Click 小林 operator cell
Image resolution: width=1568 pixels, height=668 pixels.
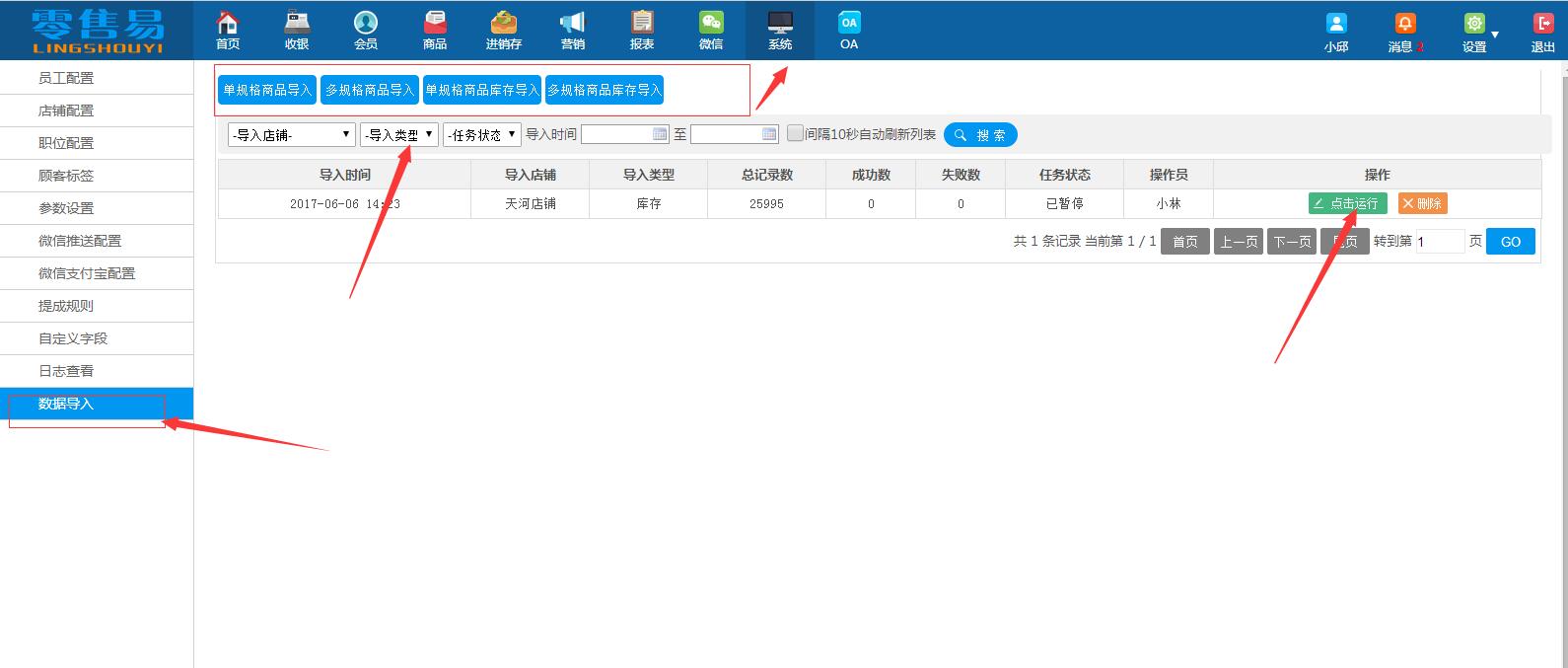click(x=1169, y=203)
